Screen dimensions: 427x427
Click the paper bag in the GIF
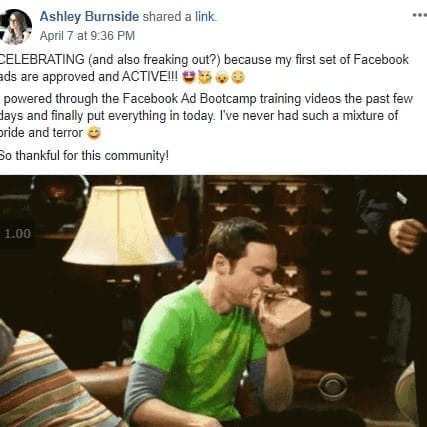[286, 317]
